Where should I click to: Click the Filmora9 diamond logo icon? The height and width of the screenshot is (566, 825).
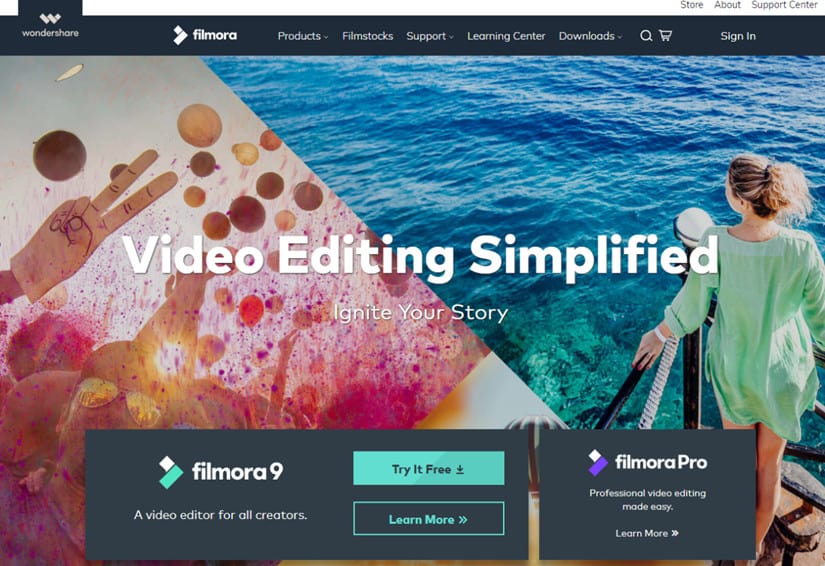[171, 472]
